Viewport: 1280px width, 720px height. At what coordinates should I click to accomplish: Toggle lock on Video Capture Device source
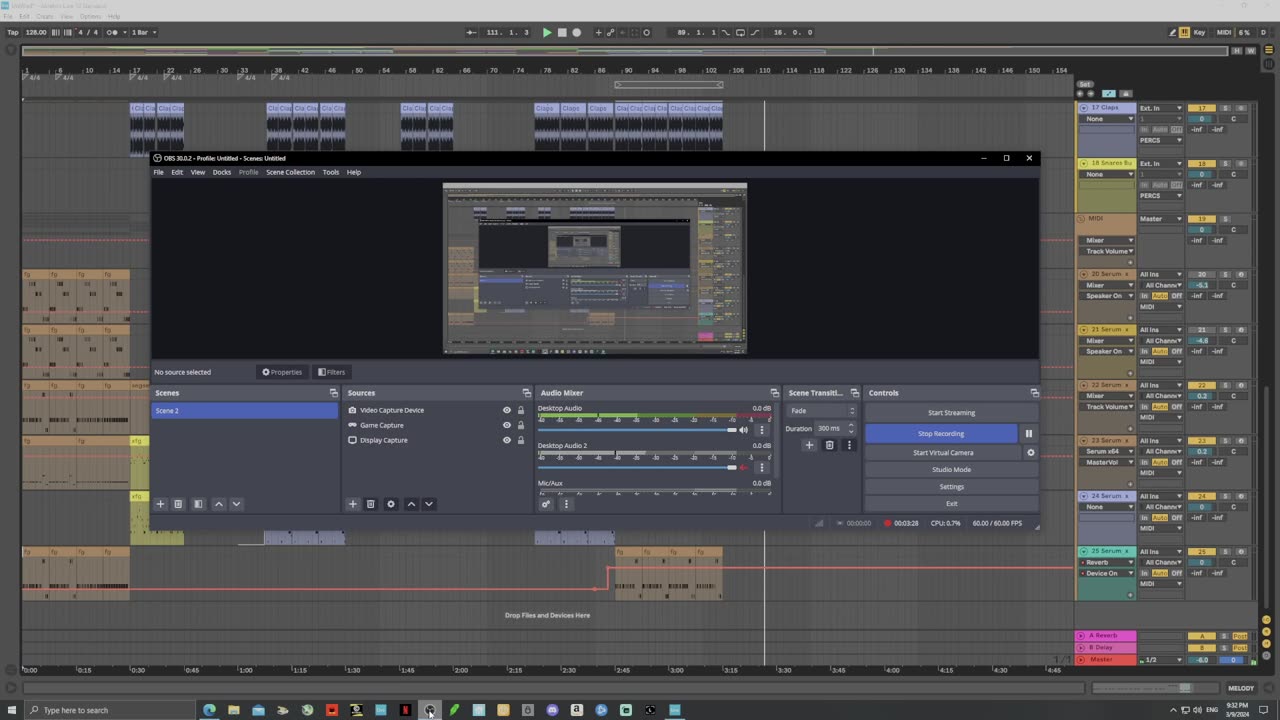(520, 410)
